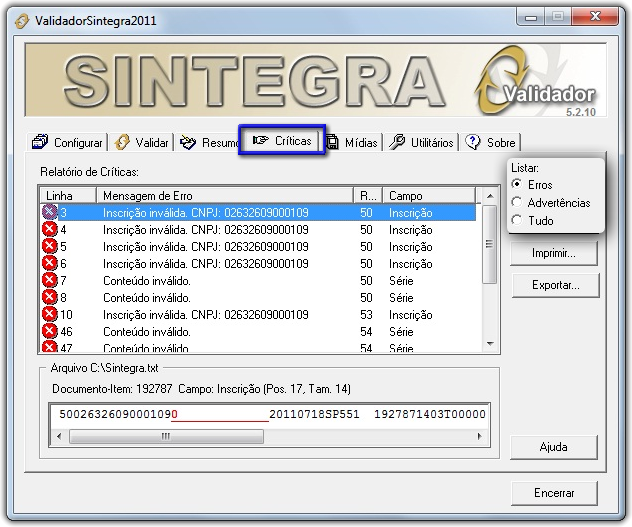
Task: Click the record 53 cell of line 10
Action: coord(366,315)
